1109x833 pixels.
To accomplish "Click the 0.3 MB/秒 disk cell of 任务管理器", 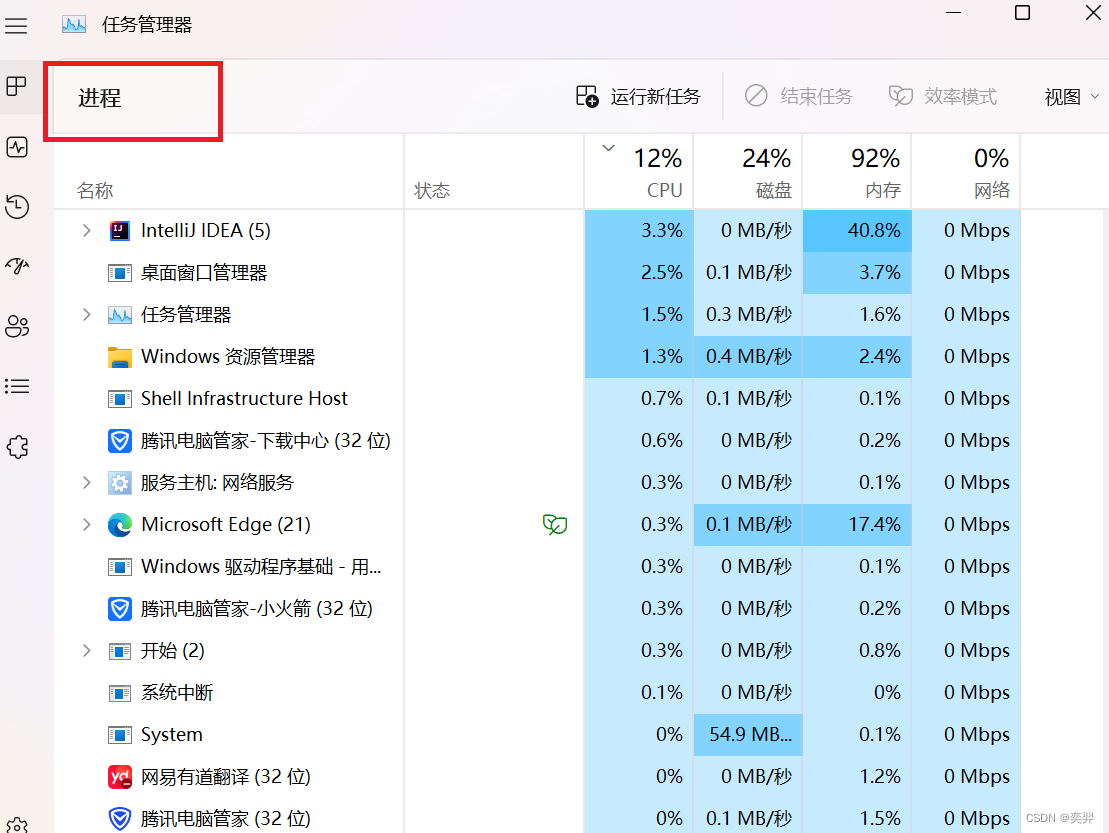I will click(748, 315).
